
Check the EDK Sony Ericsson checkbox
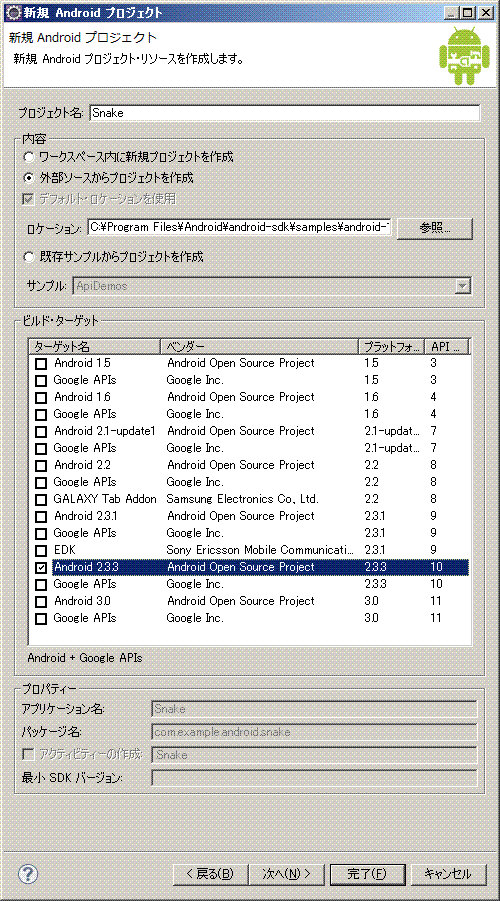point(41,550)
